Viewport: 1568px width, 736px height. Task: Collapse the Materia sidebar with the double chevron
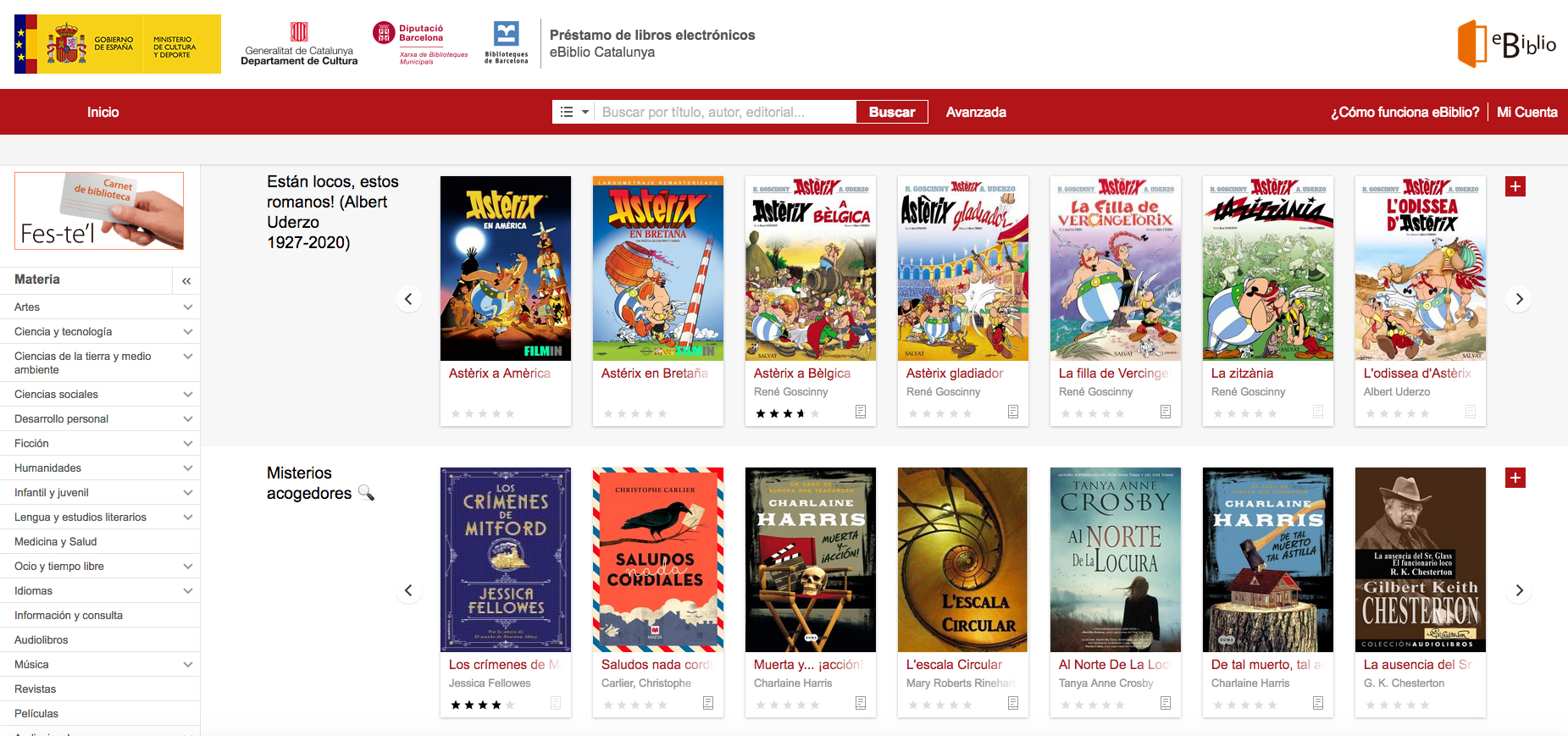[x=186, y=280]
